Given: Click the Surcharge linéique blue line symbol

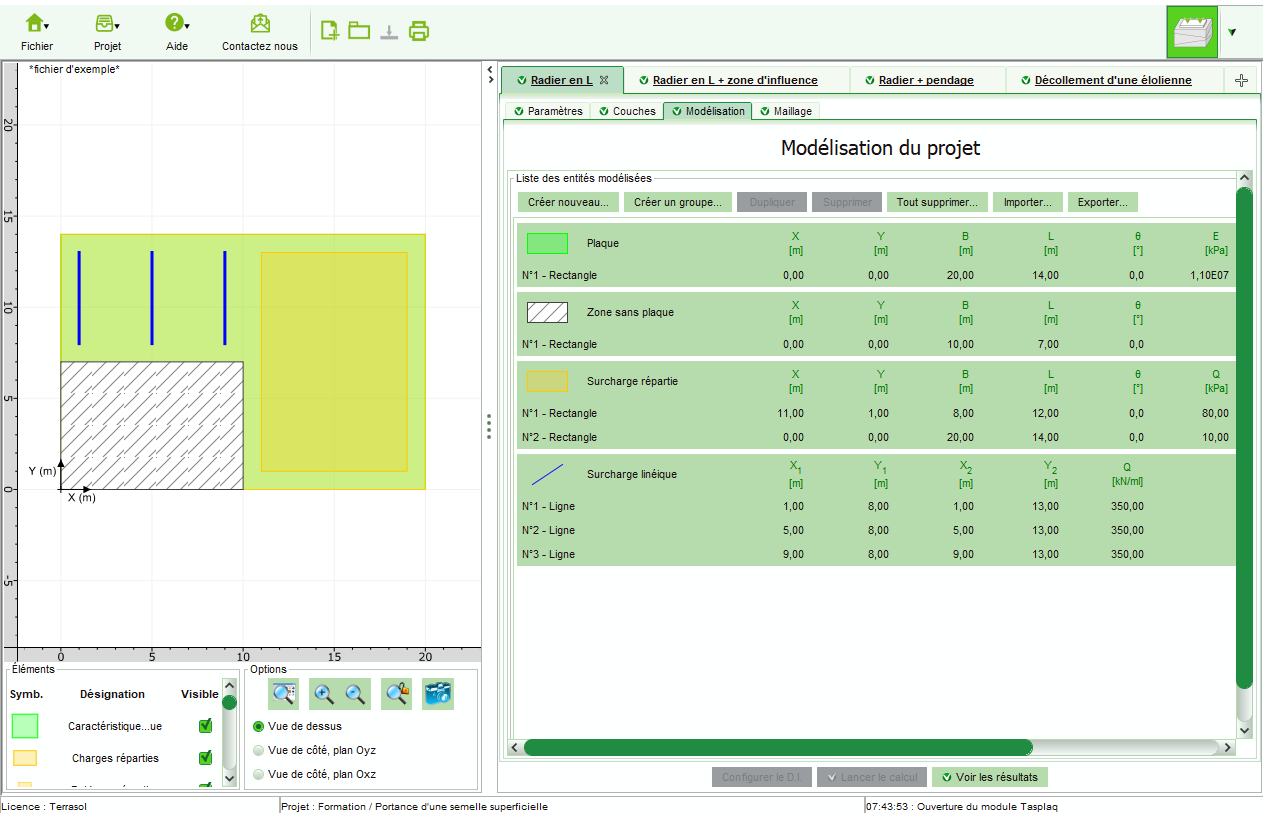Looking at the screenshot, I should pos(547,474).
